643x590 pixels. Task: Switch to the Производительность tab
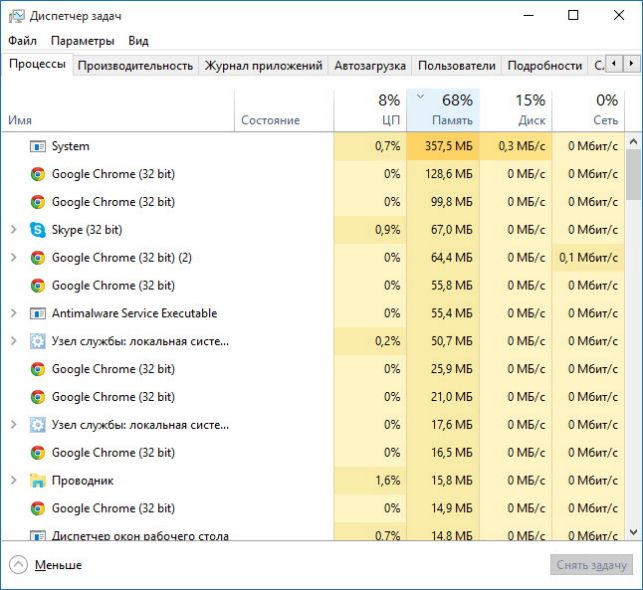[x=135, y=66]
